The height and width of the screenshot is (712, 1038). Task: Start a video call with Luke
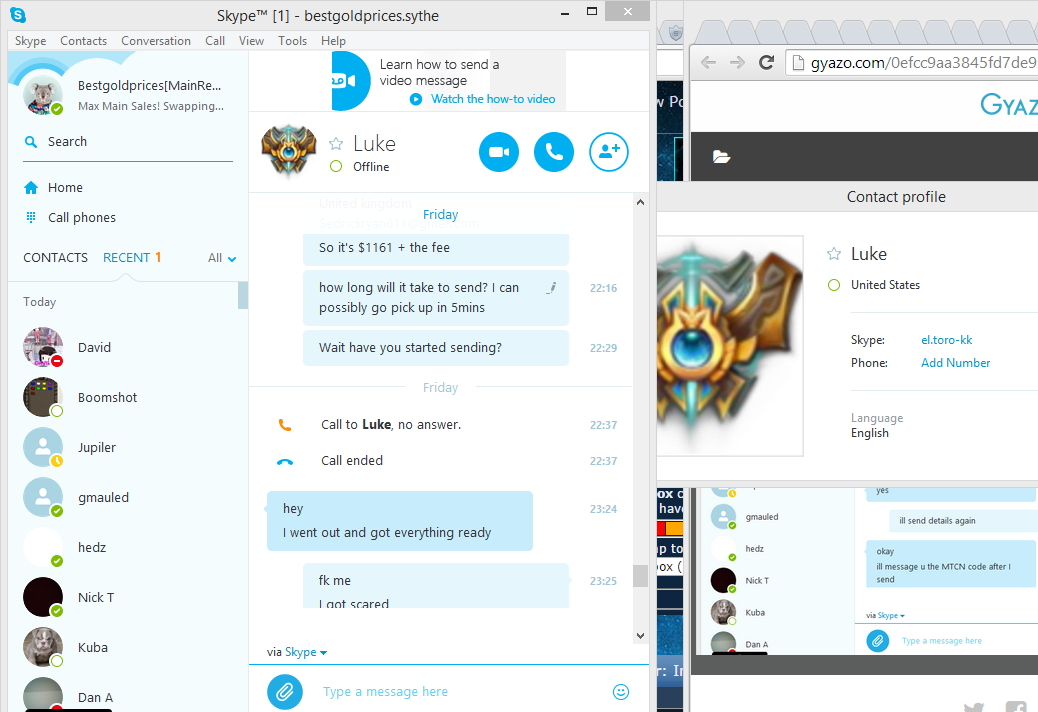498,152
